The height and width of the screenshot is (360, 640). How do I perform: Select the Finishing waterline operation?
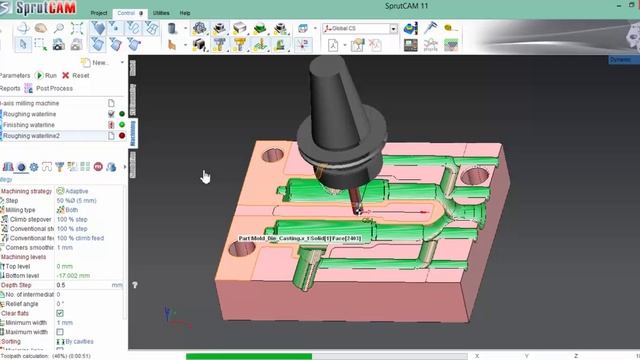click(29, 125)
